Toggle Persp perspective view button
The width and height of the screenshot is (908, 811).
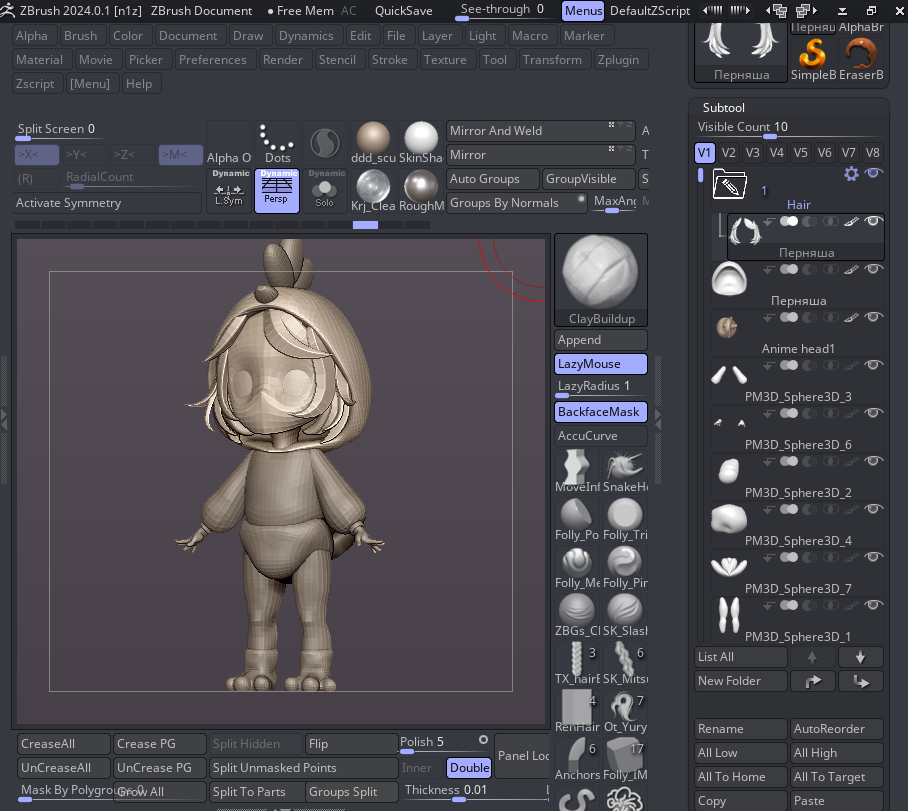pyautogui.click(x=278, y=190)
